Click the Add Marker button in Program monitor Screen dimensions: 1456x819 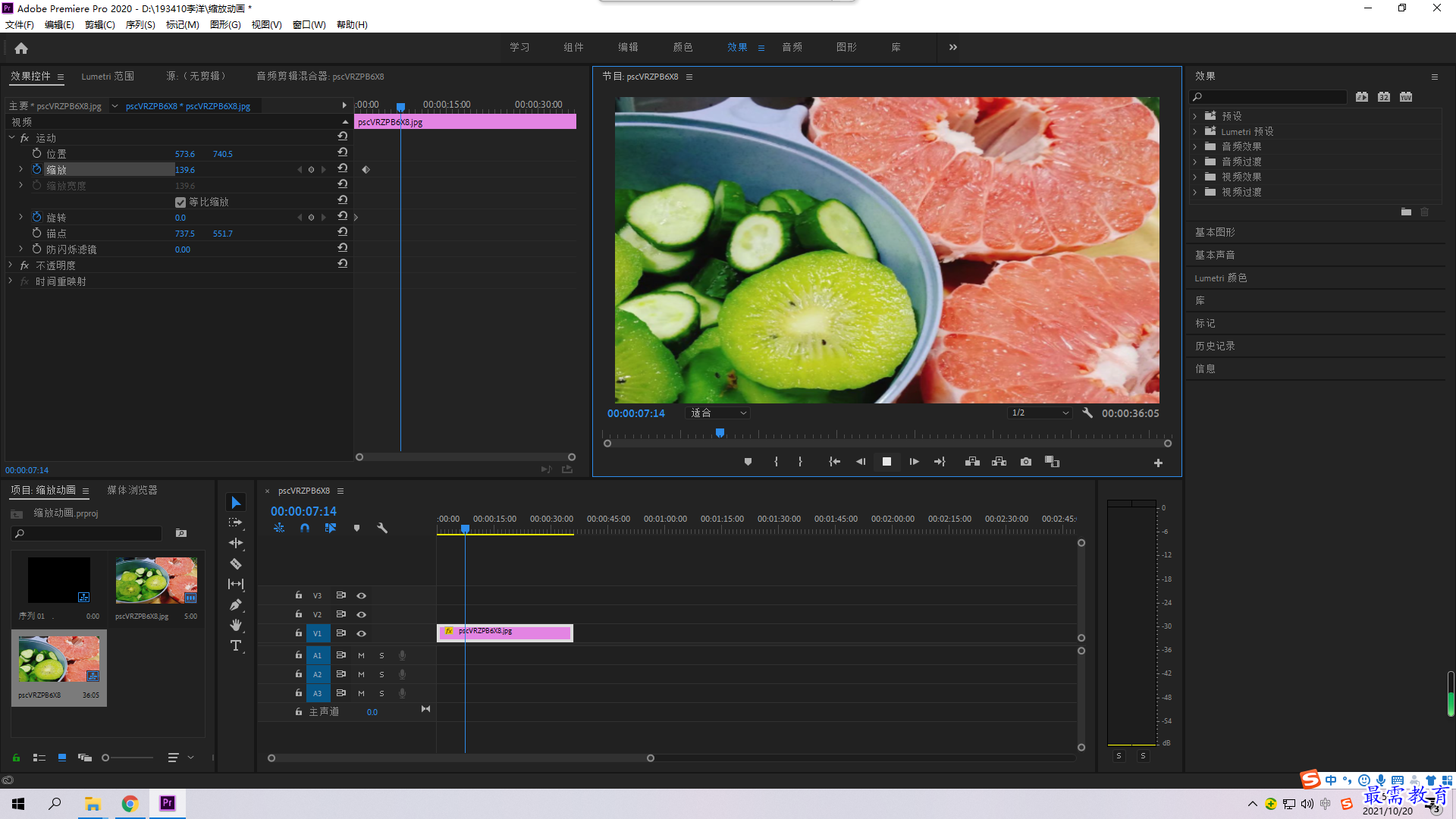coord(748,462)
